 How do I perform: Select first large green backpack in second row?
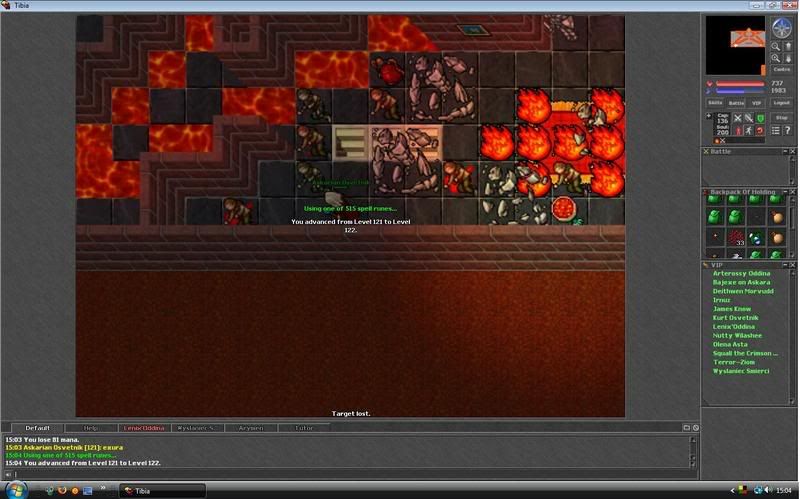tap(714, 217)
